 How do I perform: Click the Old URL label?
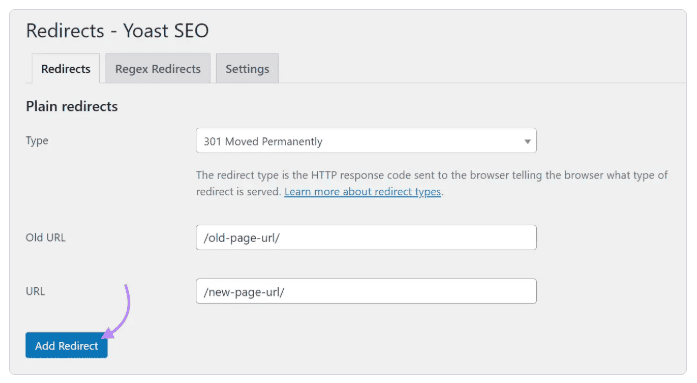coord(45,237)
